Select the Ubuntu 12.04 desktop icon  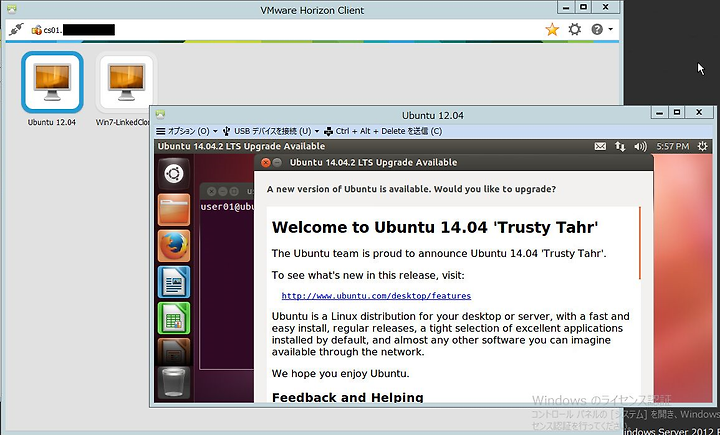[52, 82]
